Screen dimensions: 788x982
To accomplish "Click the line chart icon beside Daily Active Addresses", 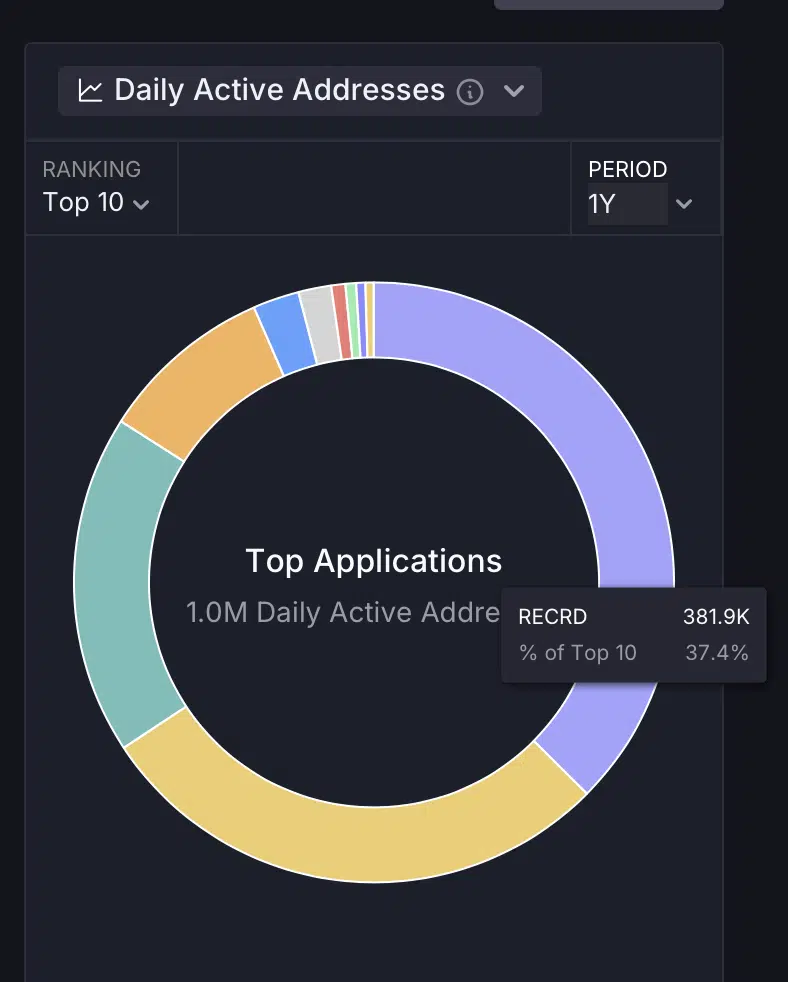I will pyautogui.click(x=91, y=91).
